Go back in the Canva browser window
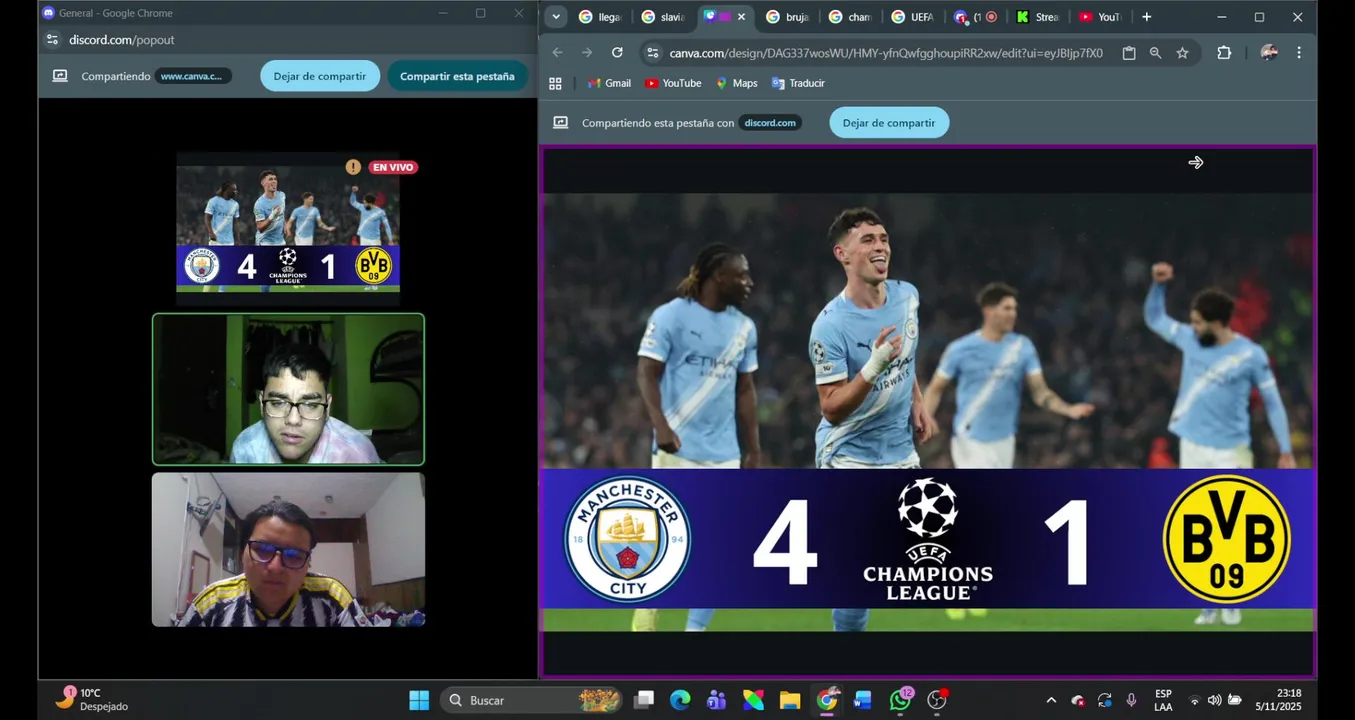This screenshot has height=720, width=1355. (x=558, y=53)
